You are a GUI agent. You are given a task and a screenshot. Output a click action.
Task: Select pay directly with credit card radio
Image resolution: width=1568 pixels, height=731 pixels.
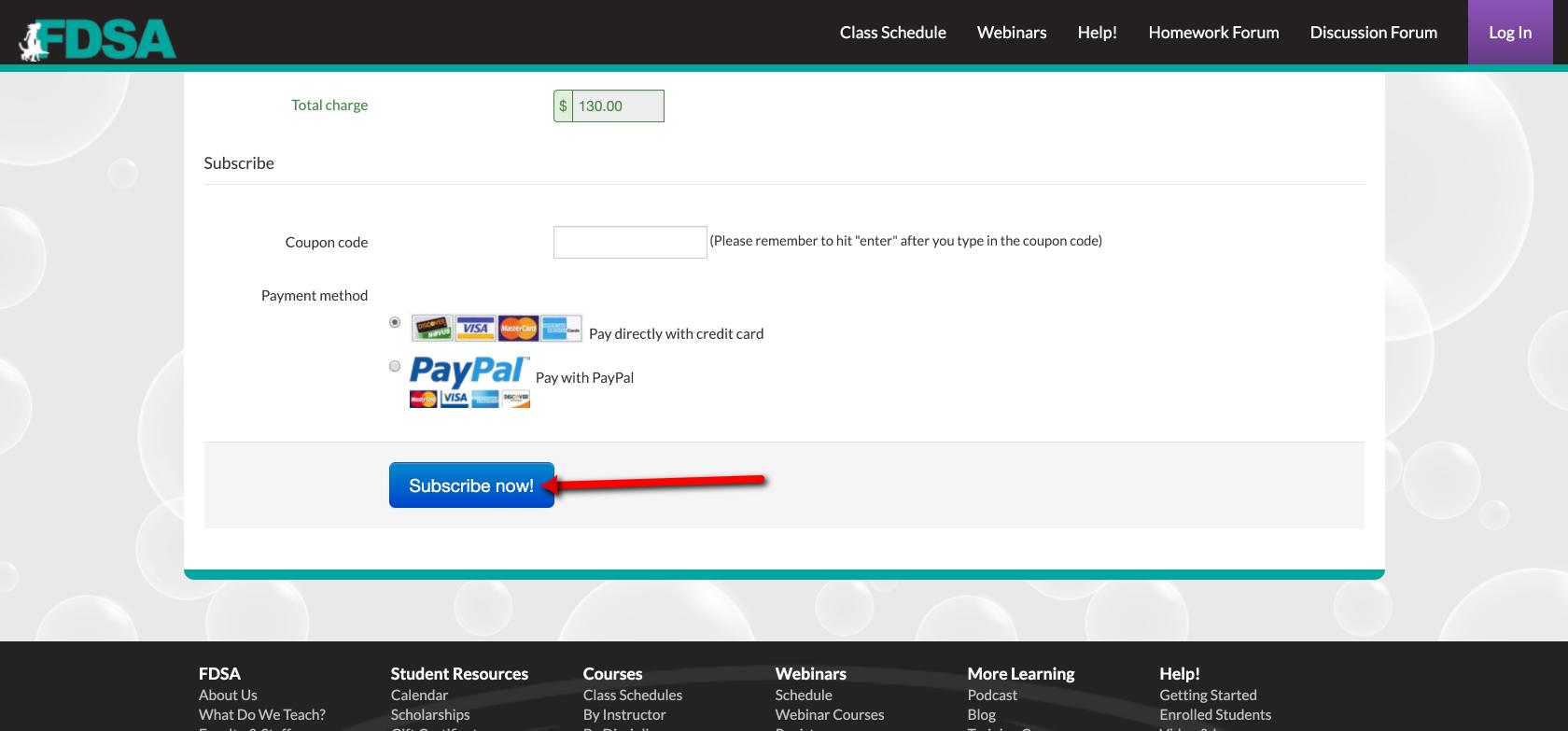(x=395, y=322)
